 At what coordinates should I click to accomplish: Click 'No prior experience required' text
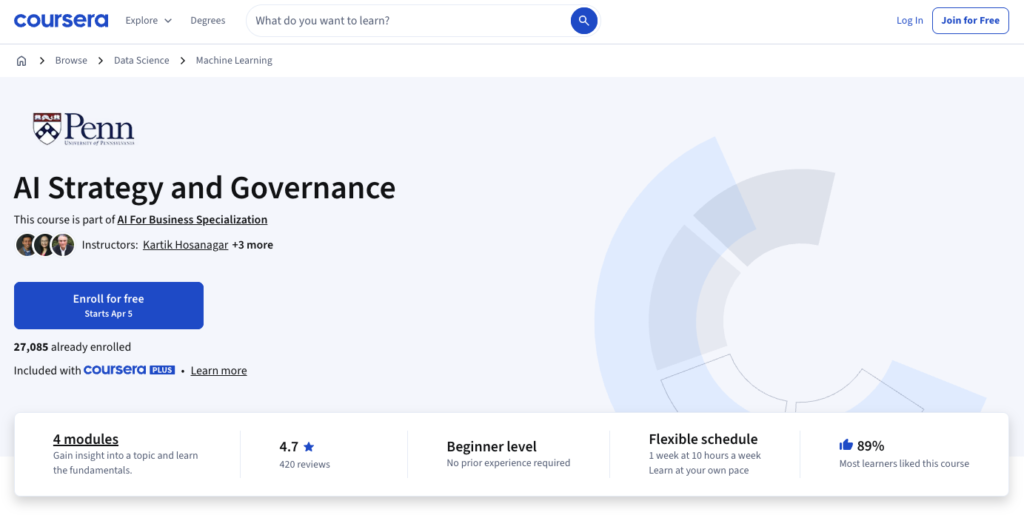tap(509, 463)
